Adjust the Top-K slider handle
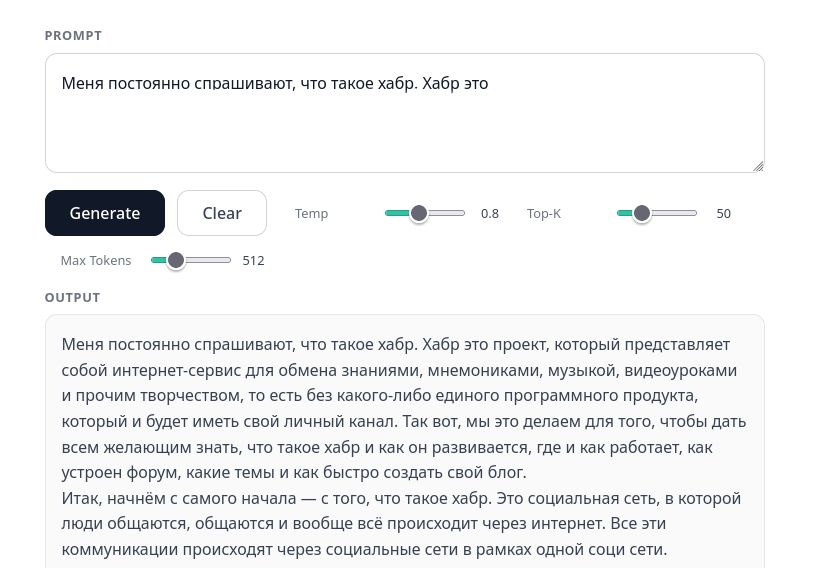Image resolution: width=815 pixels, height=568 pixels. 642,213
